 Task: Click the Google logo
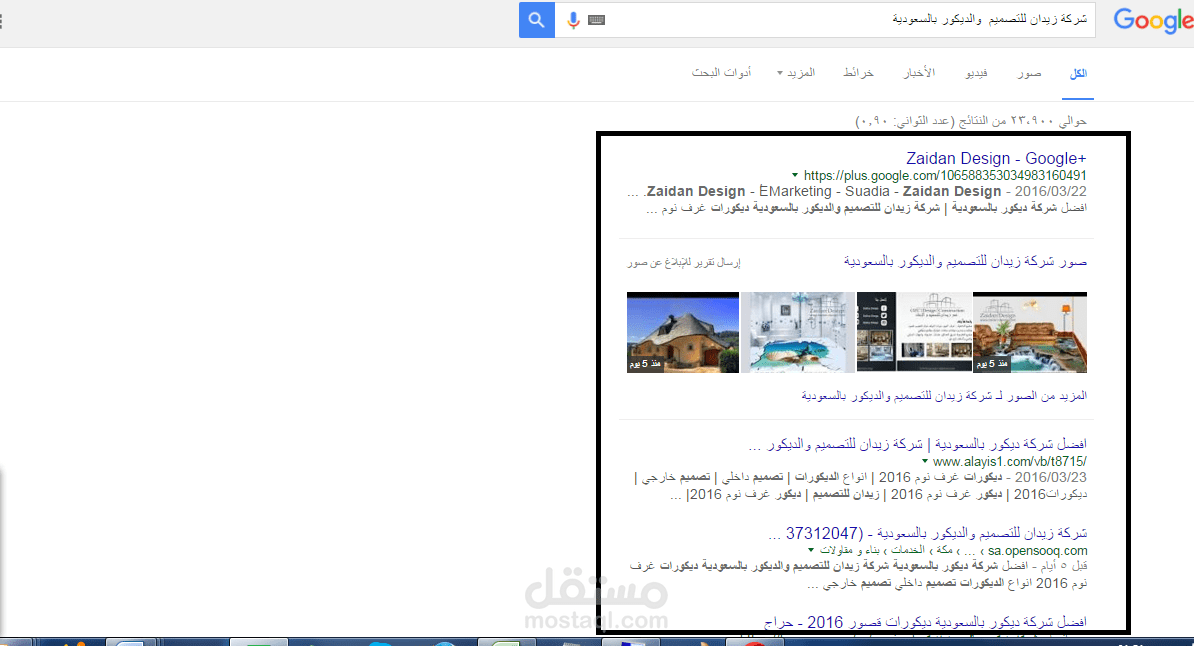tap(1153, 21)
